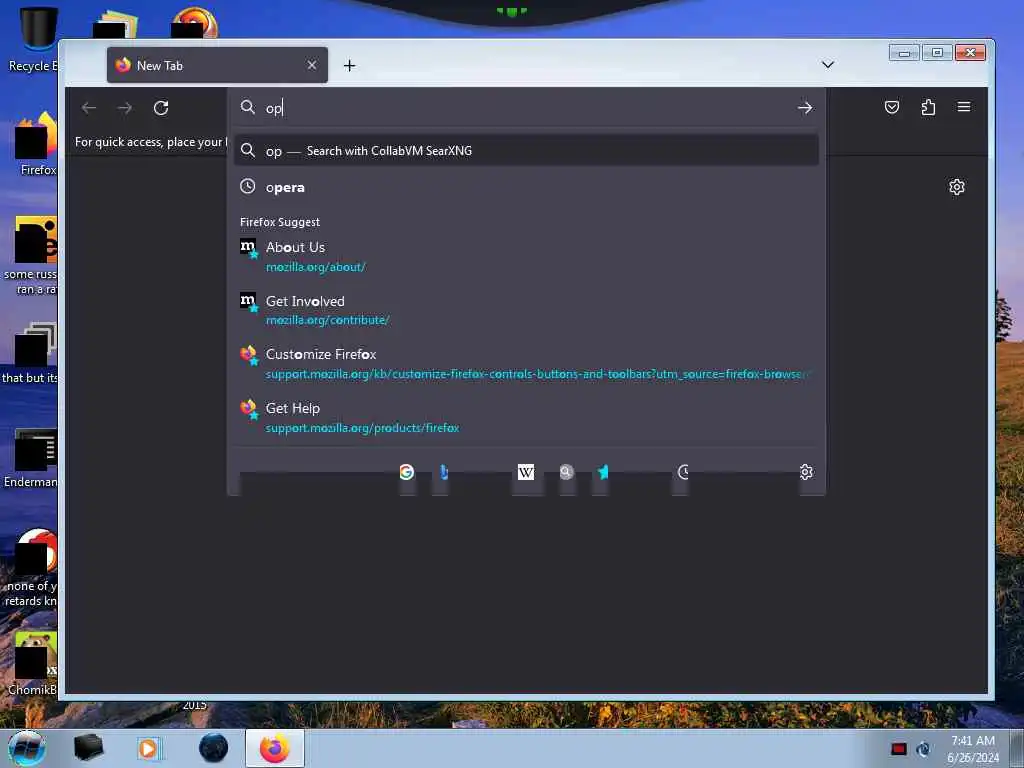Search this time with Bing
The height and width of the screenshot is (768, 1024).
(443, 472)
